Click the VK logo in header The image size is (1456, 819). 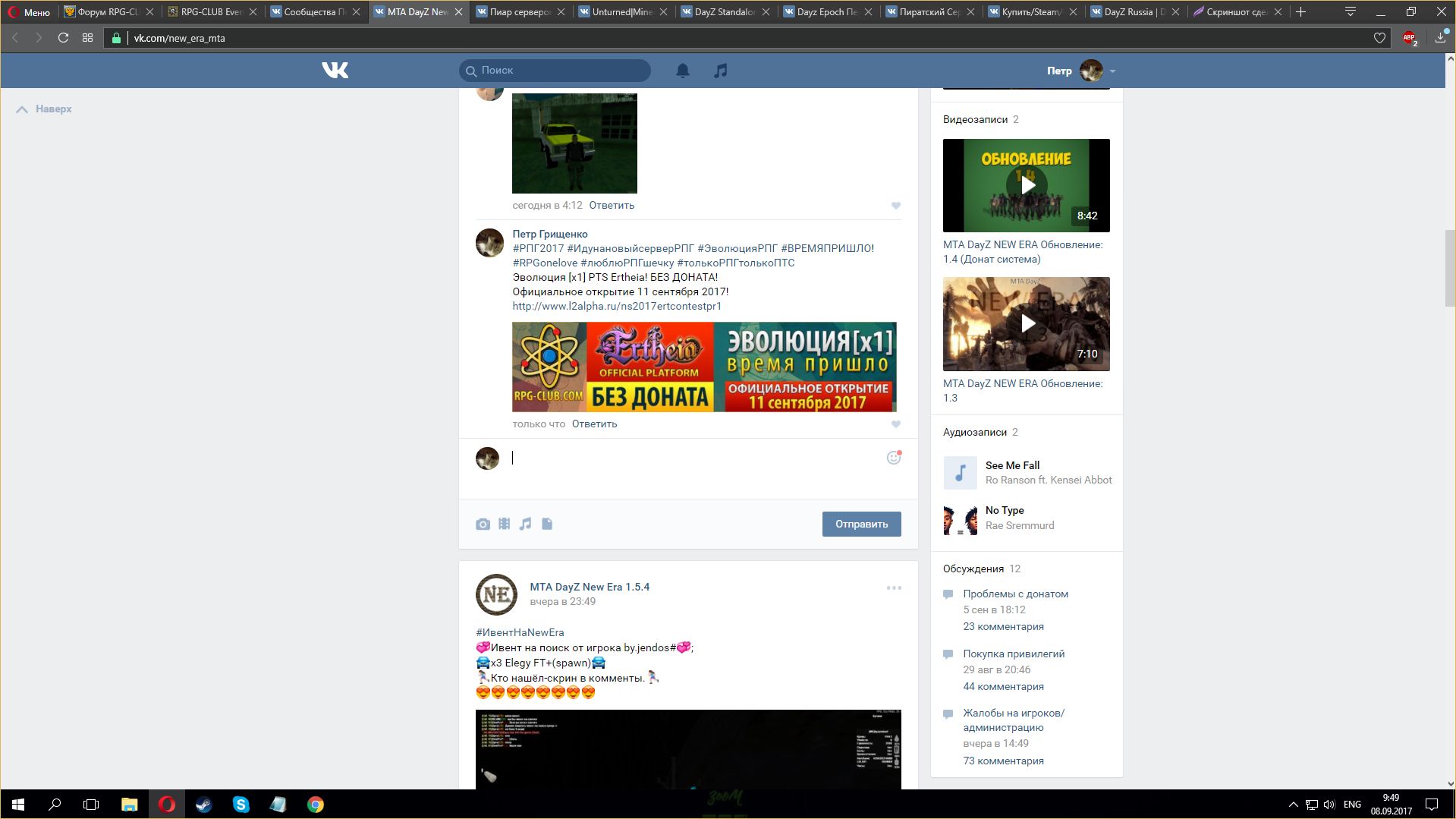tap(335, 71)
